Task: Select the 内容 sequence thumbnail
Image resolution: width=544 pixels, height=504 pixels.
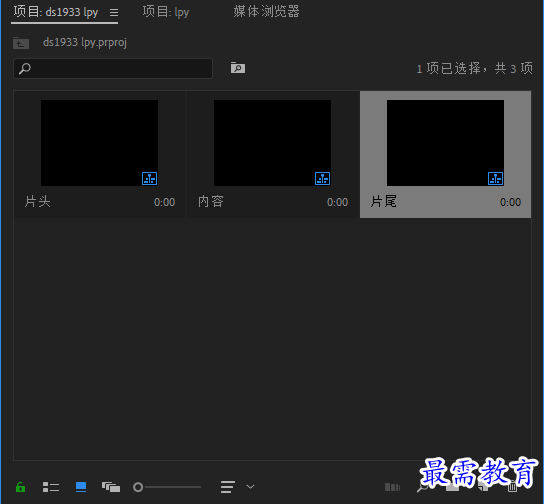Action: [272, 143]
